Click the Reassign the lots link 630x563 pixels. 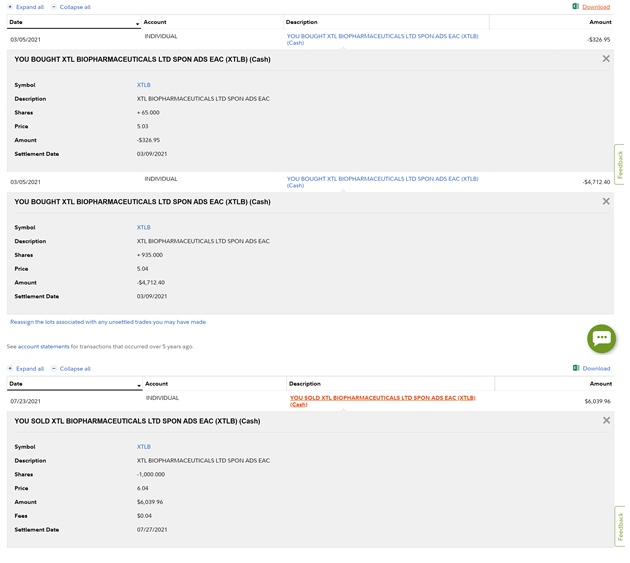108,322
